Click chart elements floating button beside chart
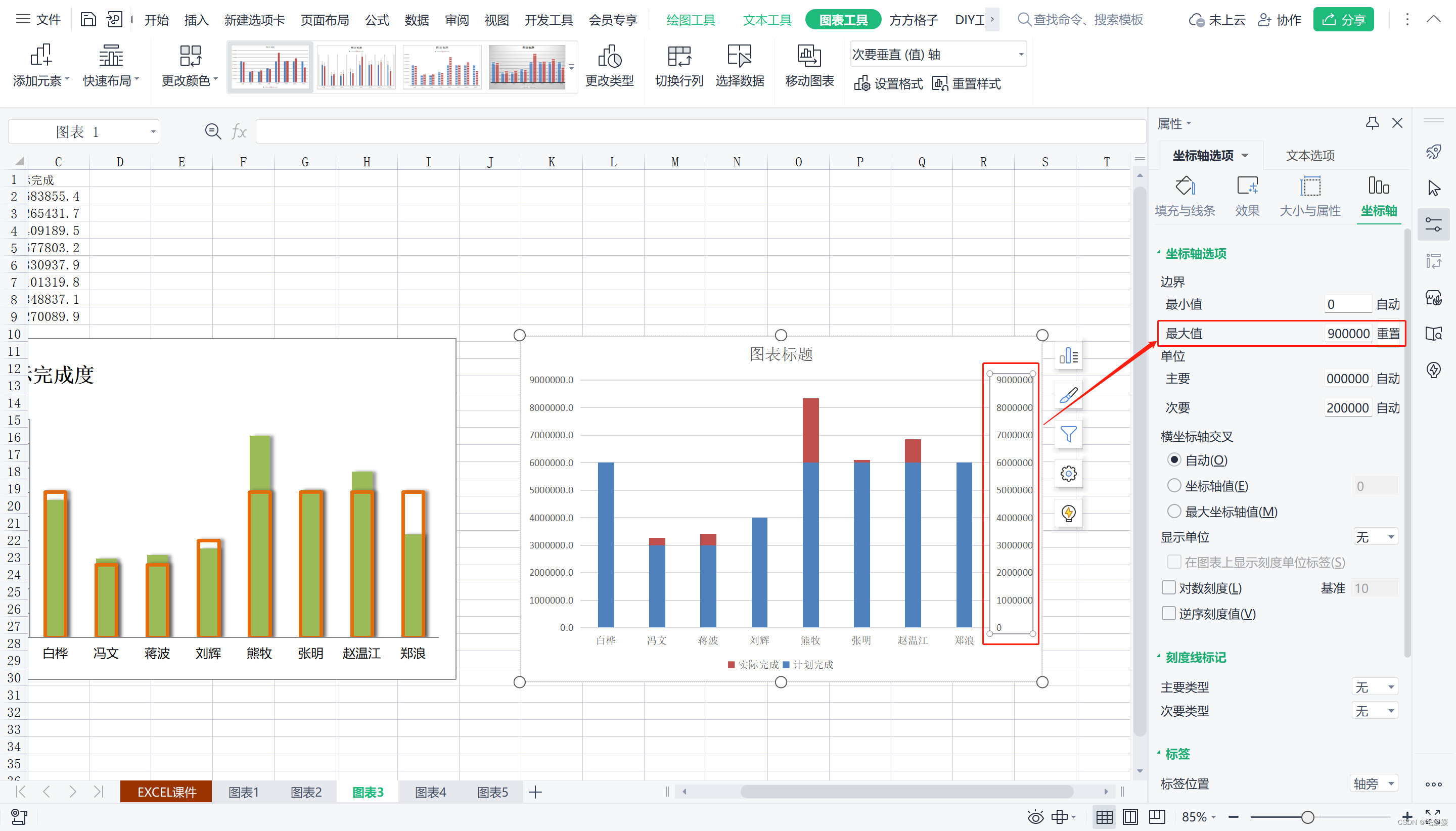The image size is (1456, 831). (1068, 356)
